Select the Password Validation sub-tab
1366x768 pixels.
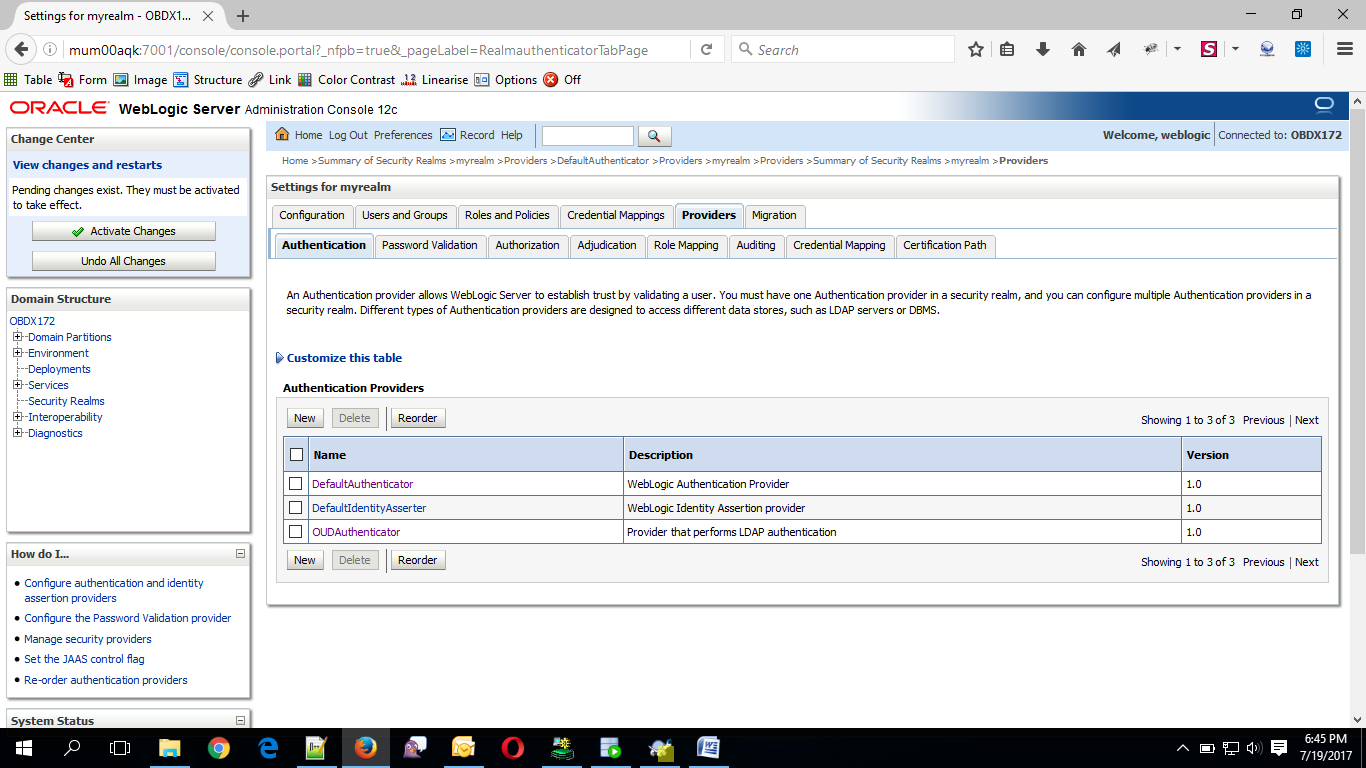[430, 246]
